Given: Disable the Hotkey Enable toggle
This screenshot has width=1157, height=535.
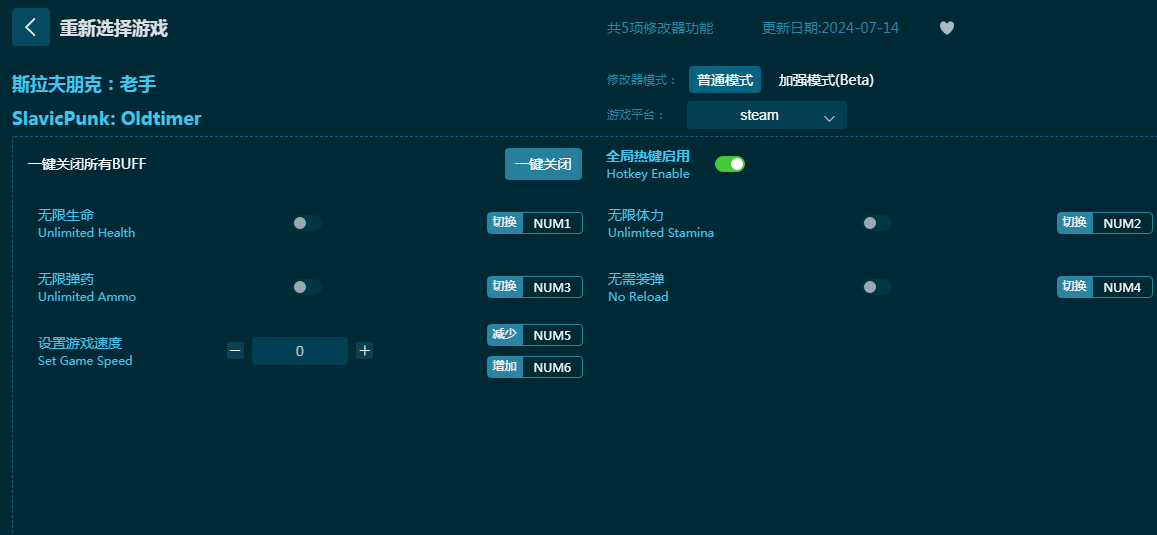Looking at the screenshot, I should coord(730,164).
